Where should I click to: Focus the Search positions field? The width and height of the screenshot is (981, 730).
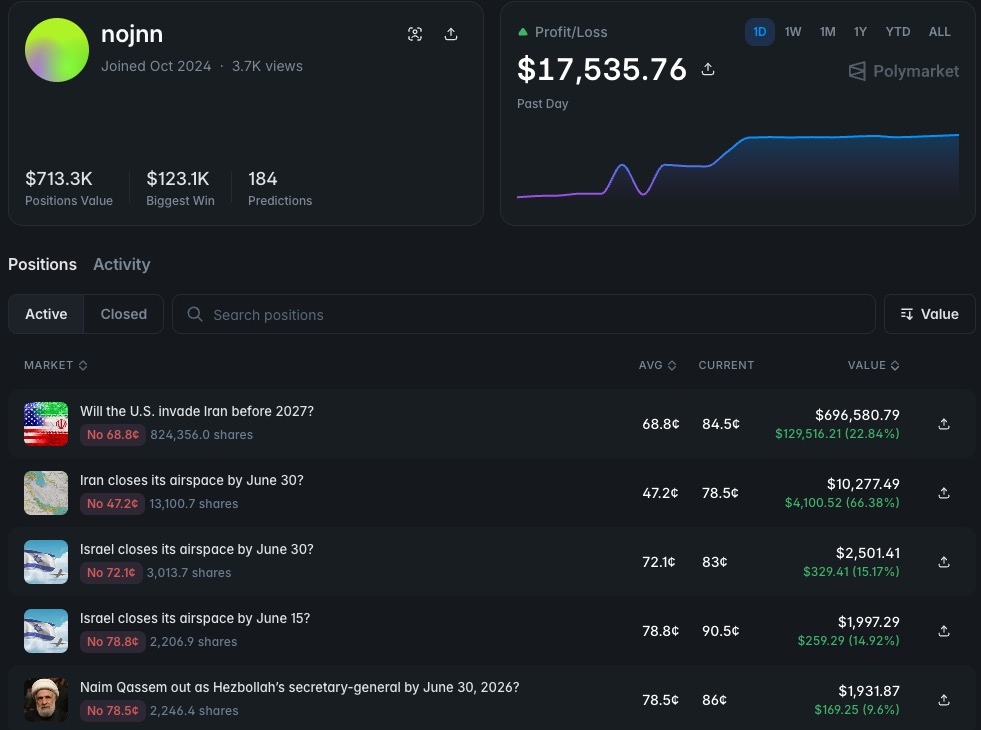coord(524,314)
